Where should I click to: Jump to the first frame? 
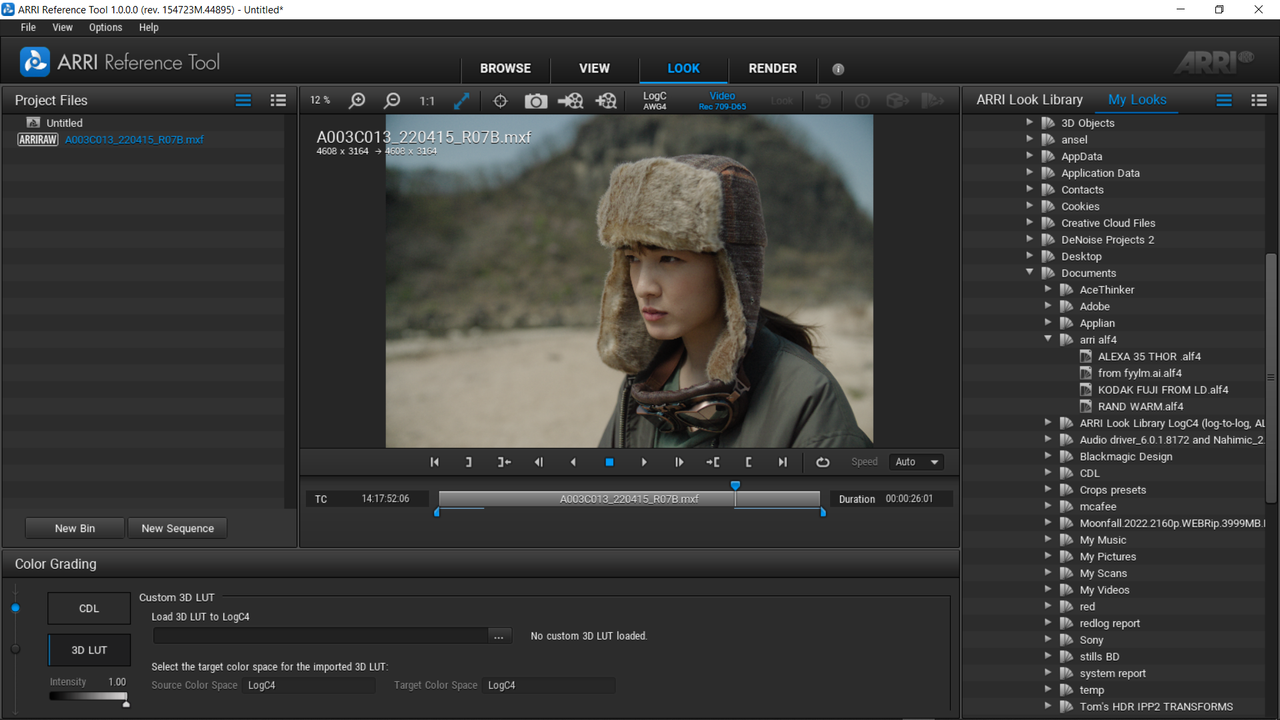tap(434, 462)
